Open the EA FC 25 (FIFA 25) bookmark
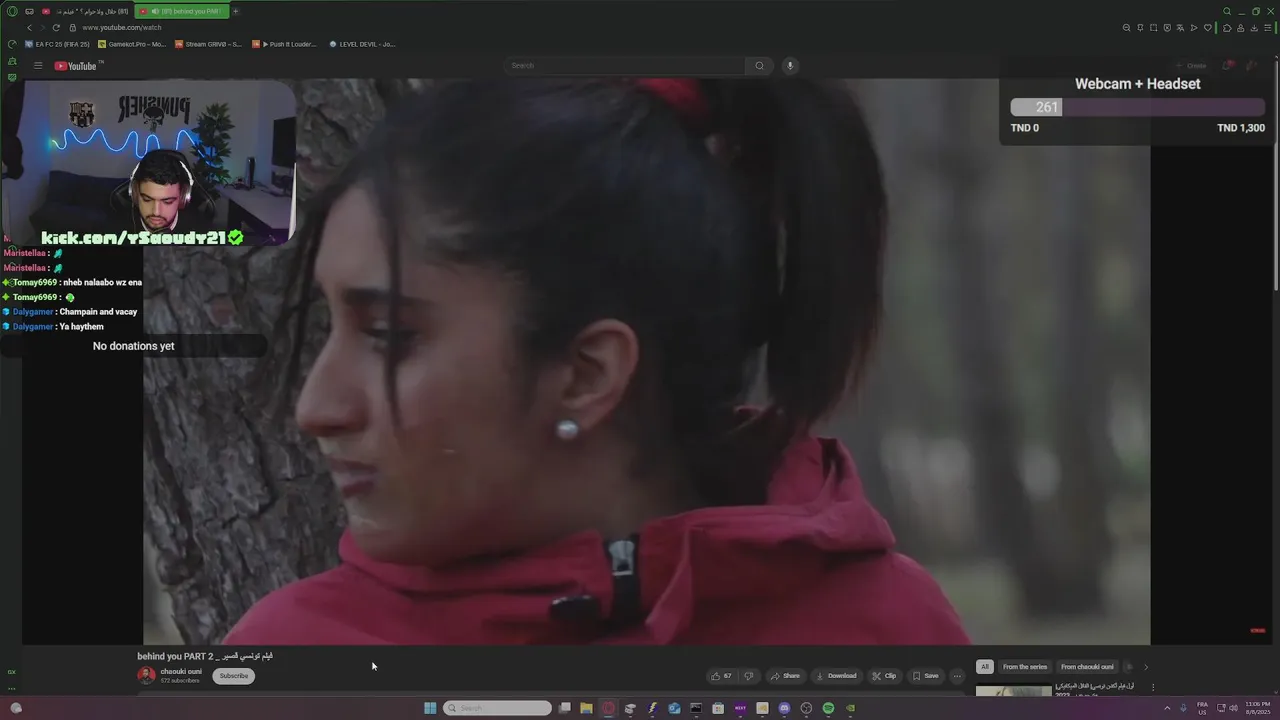 pyautogui.click(x=57, y=44)
